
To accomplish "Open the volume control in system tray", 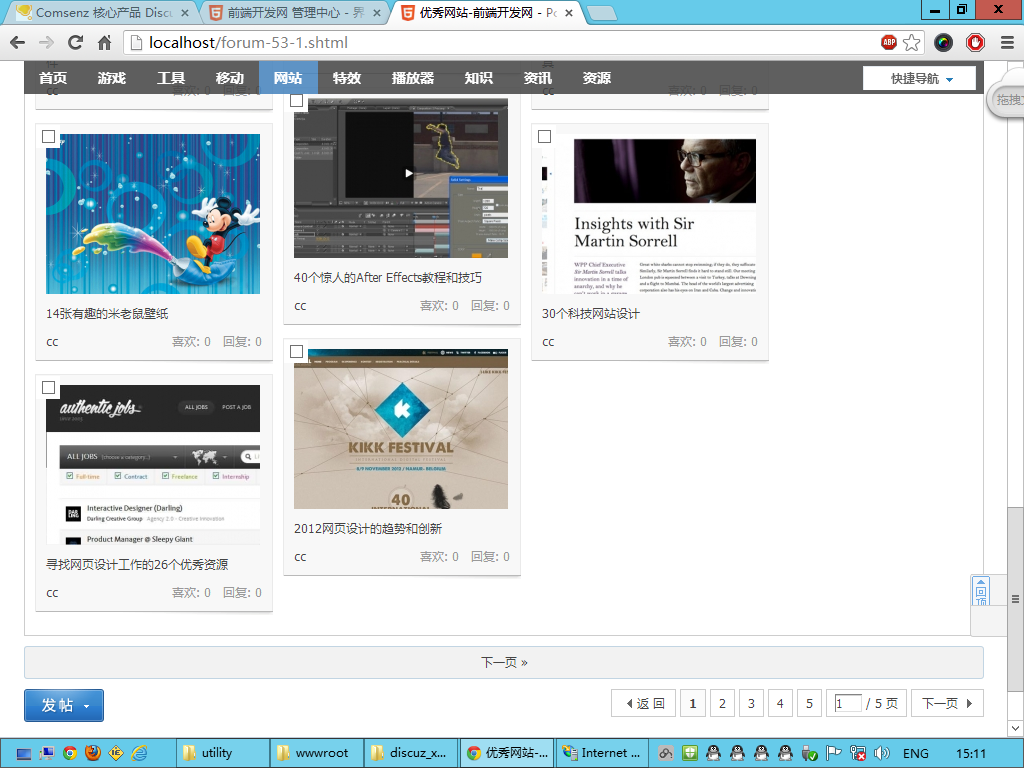I will pyautogui.click(x=882, y=754).
